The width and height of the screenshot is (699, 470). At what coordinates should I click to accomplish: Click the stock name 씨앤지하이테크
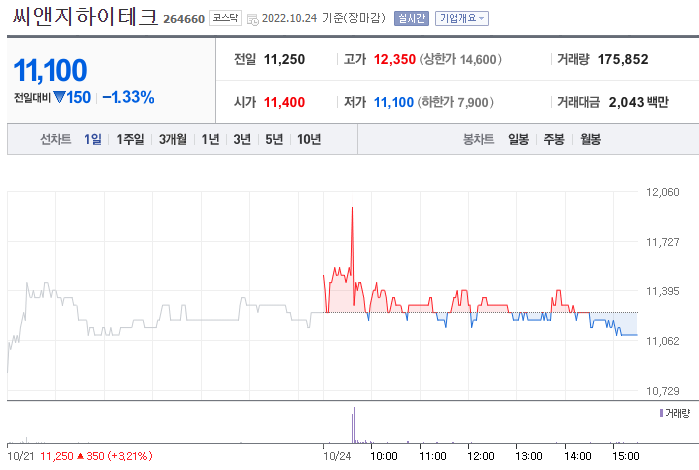(x=85, y=17)
